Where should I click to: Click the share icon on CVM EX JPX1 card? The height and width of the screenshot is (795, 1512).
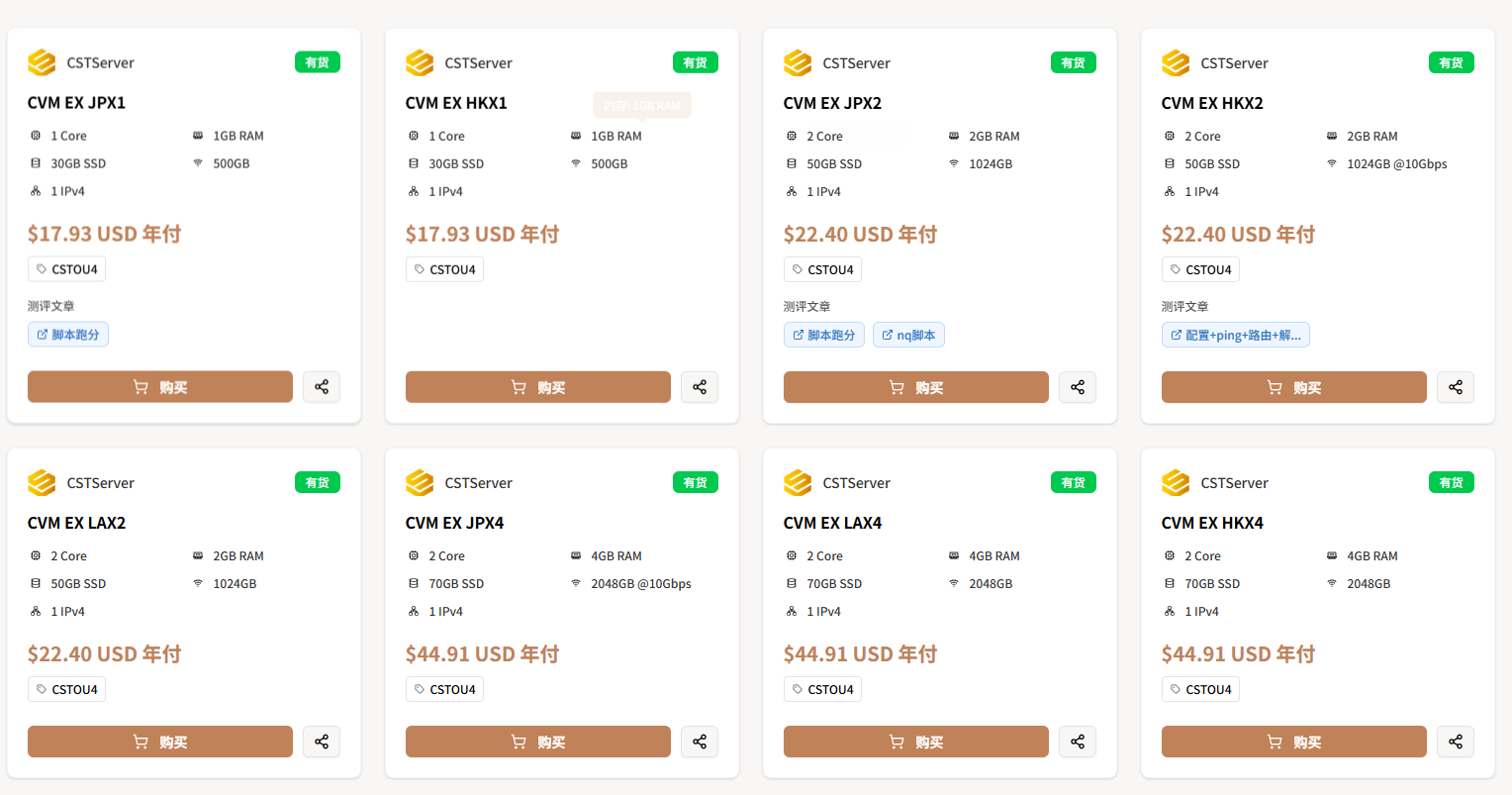tap(322, 387)
